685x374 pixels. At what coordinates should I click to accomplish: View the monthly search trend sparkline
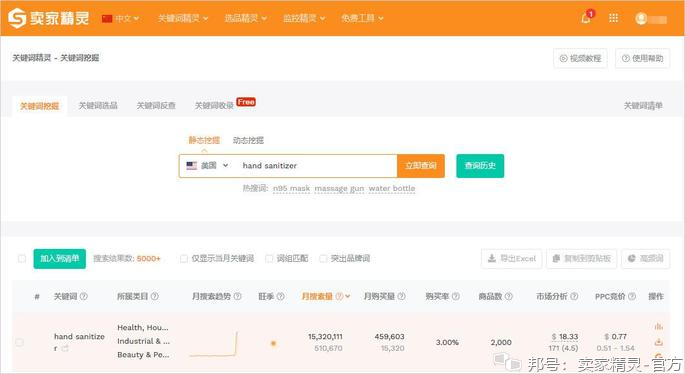coord(214,344)
